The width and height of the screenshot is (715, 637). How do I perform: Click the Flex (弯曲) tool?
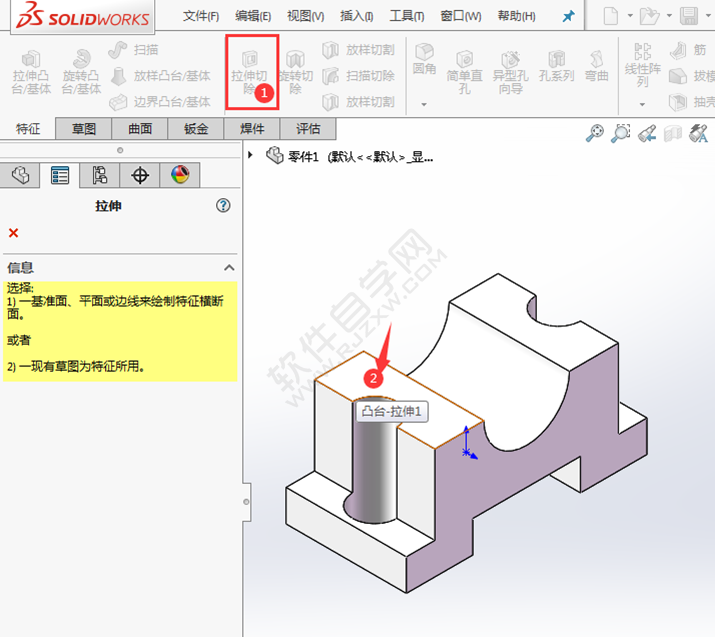click(596, 67)
